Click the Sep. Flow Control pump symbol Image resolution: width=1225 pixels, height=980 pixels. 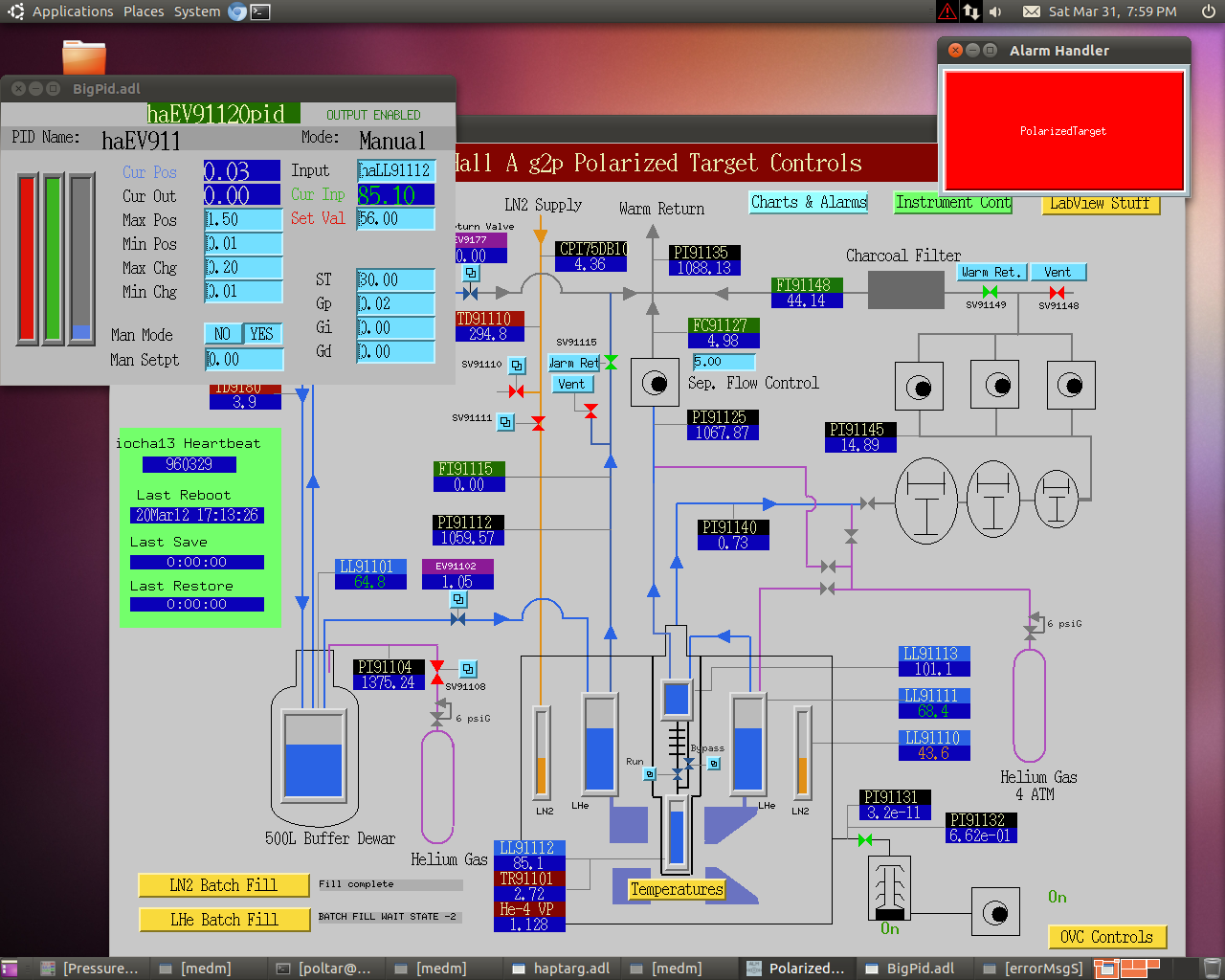click(656, 384)
